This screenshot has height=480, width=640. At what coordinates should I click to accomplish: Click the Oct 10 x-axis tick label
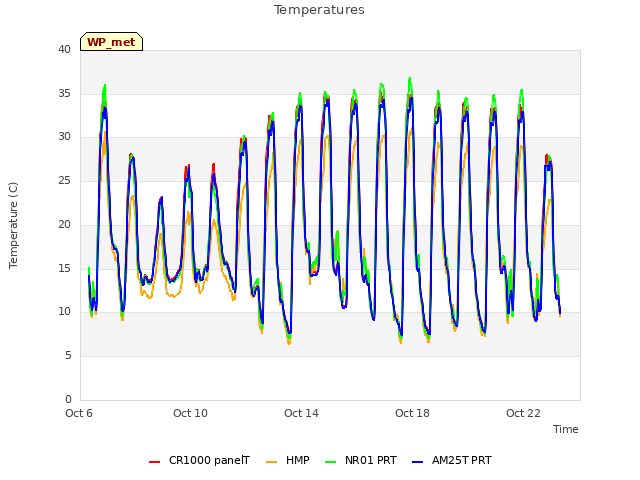pos(190,413)
